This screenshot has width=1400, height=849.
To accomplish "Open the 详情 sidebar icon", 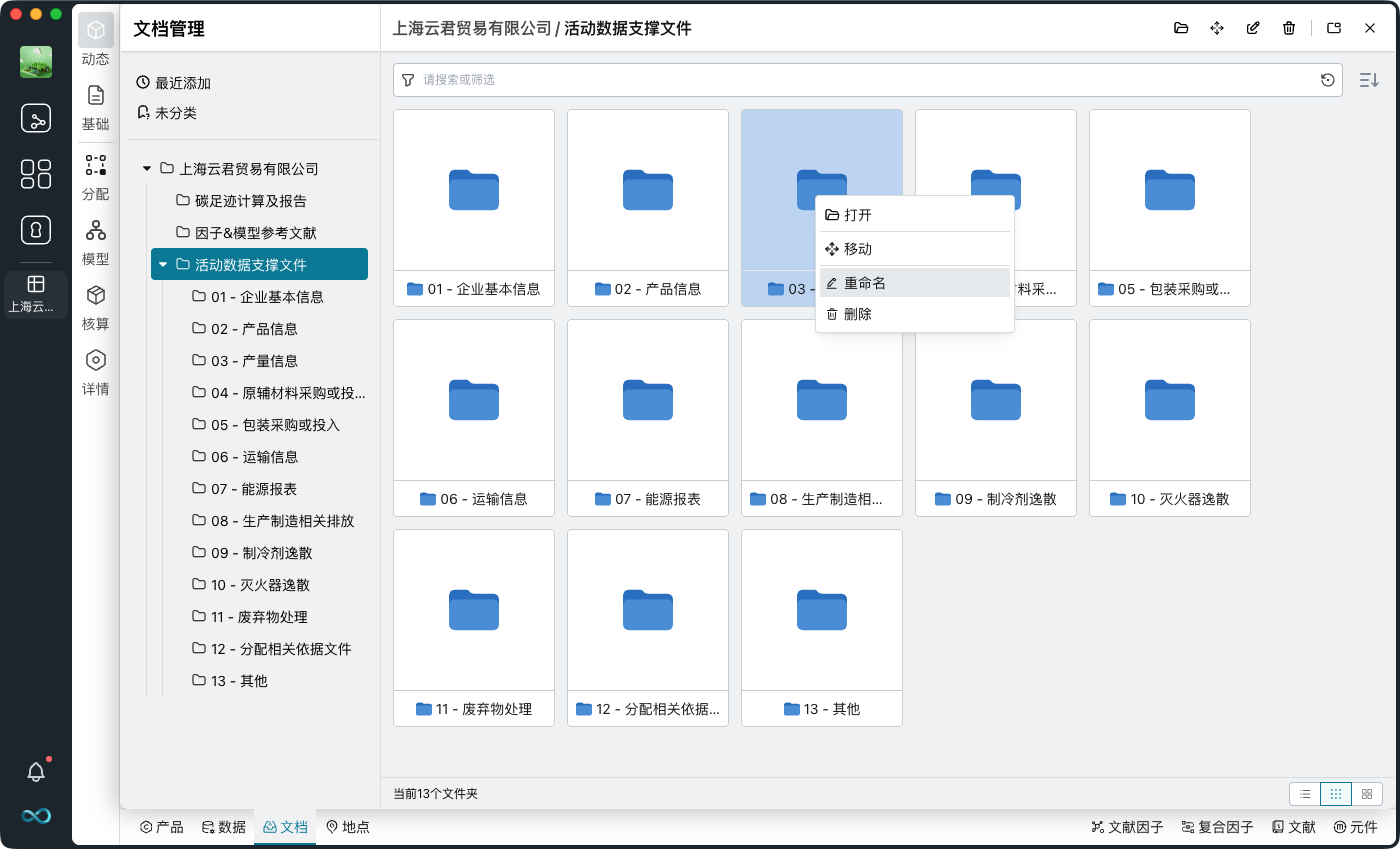I will (96, 368).
